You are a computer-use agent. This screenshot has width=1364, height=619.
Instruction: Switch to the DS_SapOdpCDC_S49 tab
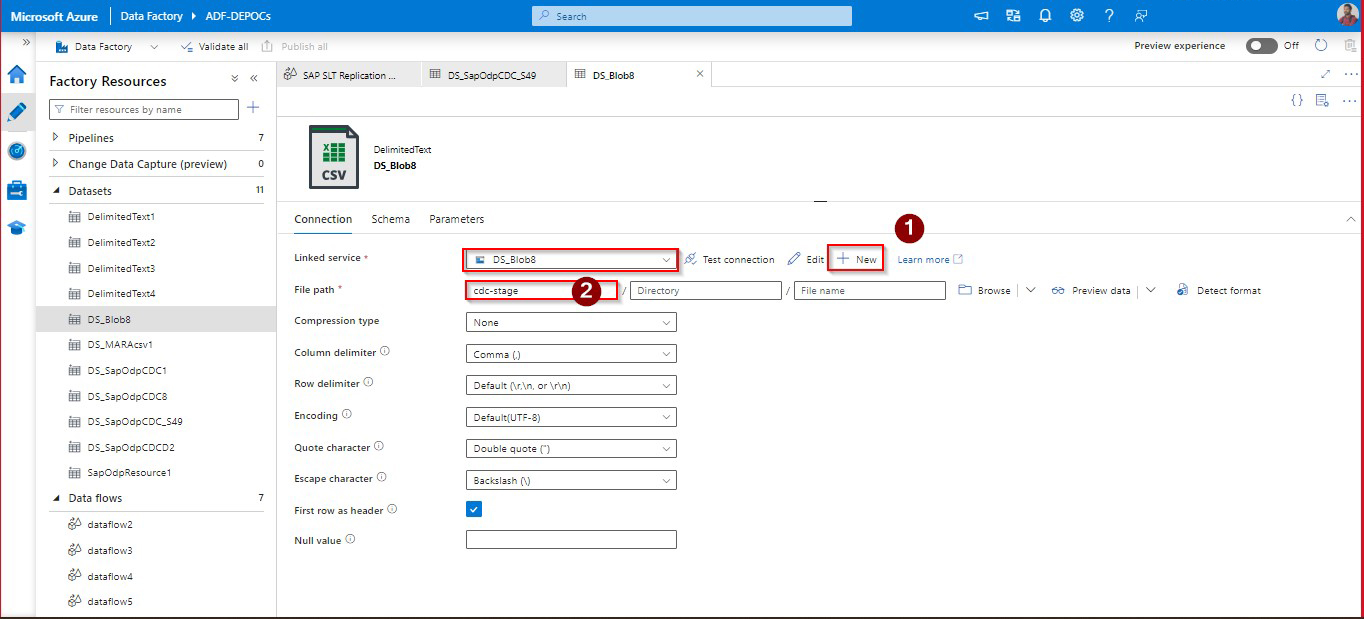(491, 75)
